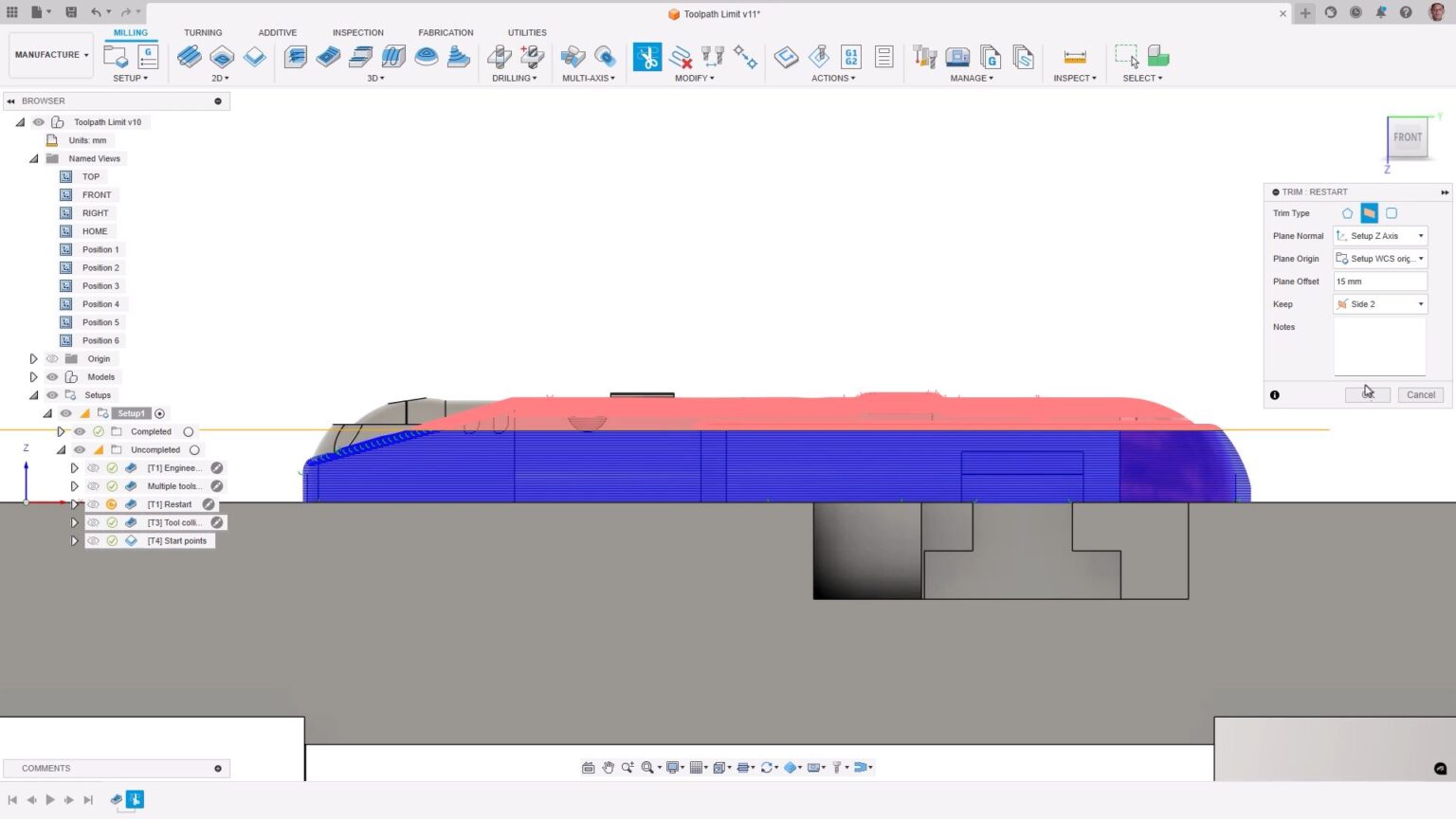Click the Pan icon in the navigation bar

point(608,767)
